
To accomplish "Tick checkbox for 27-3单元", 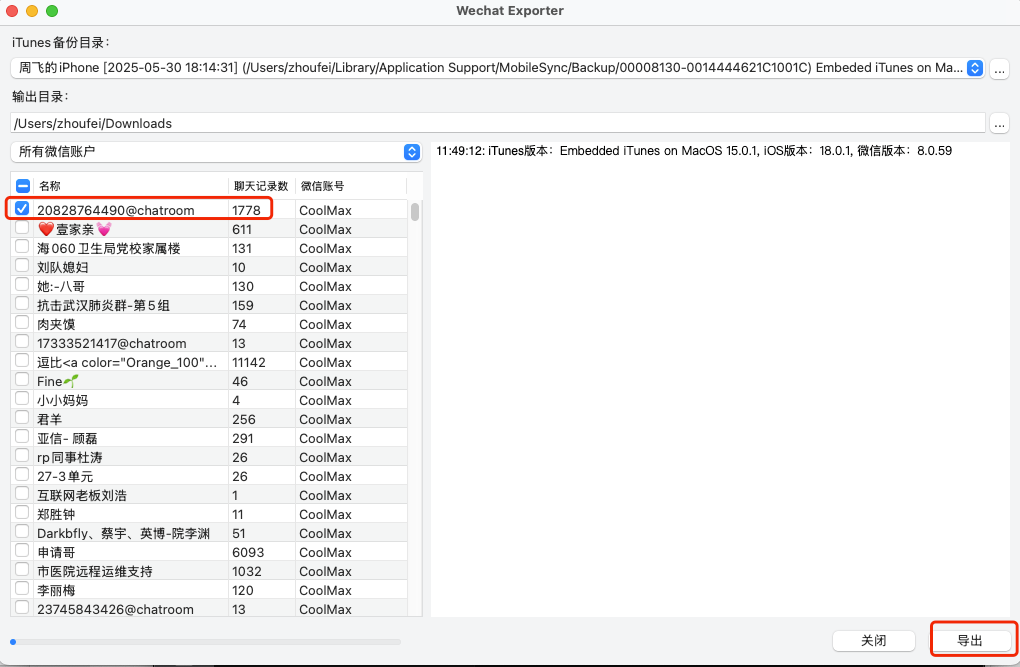I will tap(22, 474).
